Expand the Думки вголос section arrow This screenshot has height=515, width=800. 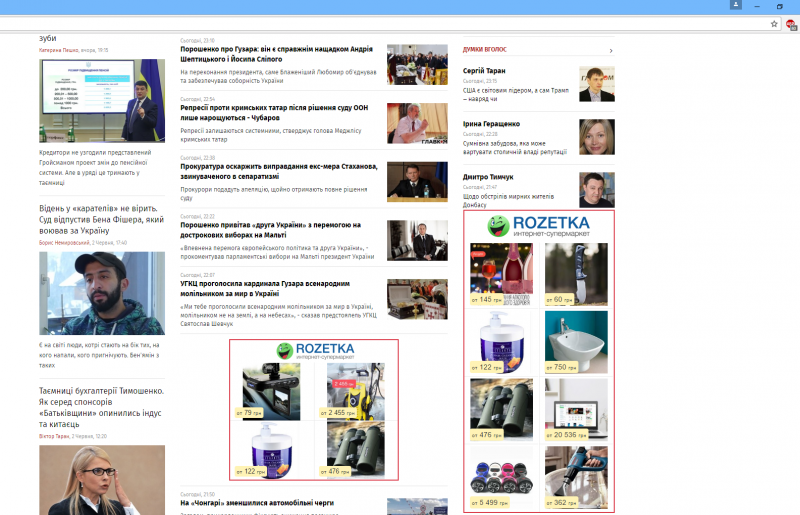click(x=611, y=51)
